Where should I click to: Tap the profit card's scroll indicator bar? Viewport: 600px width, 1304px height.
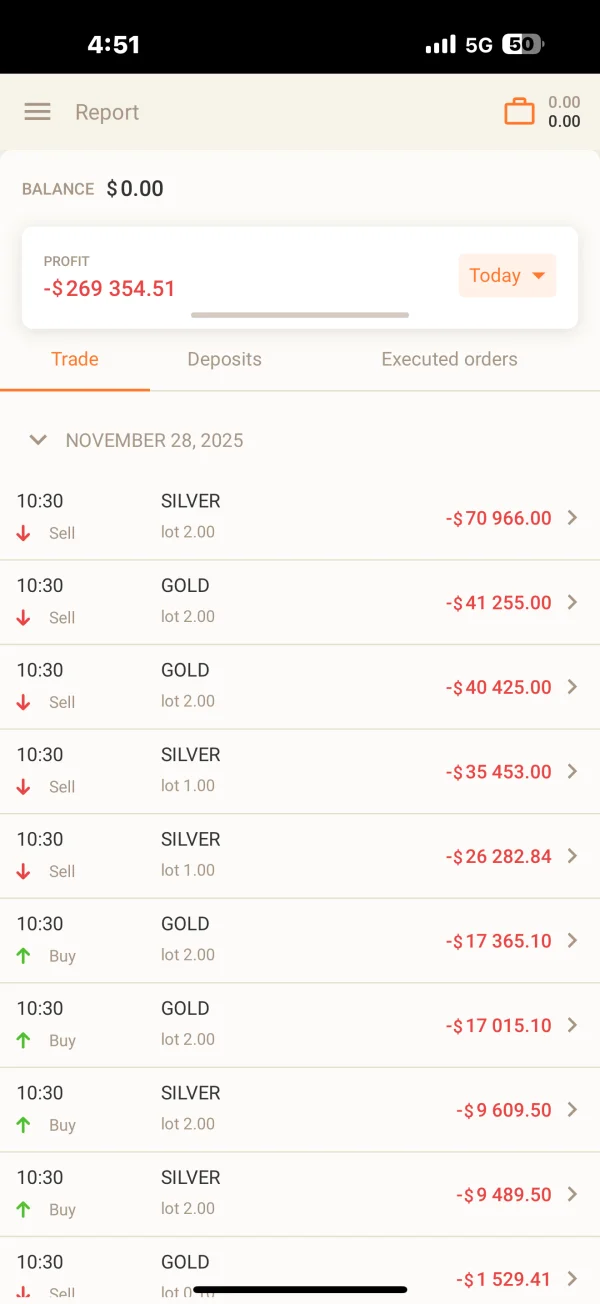coord(300,315)
